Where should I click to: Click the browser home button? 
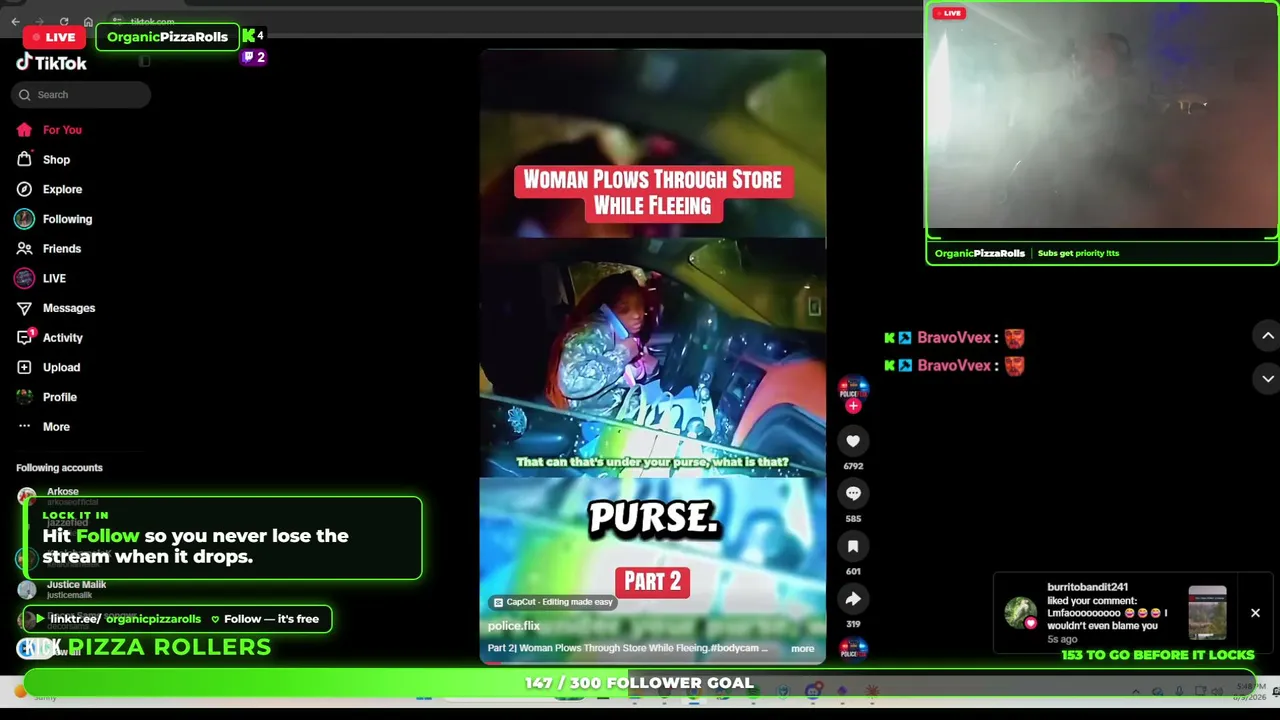(88, 21)
